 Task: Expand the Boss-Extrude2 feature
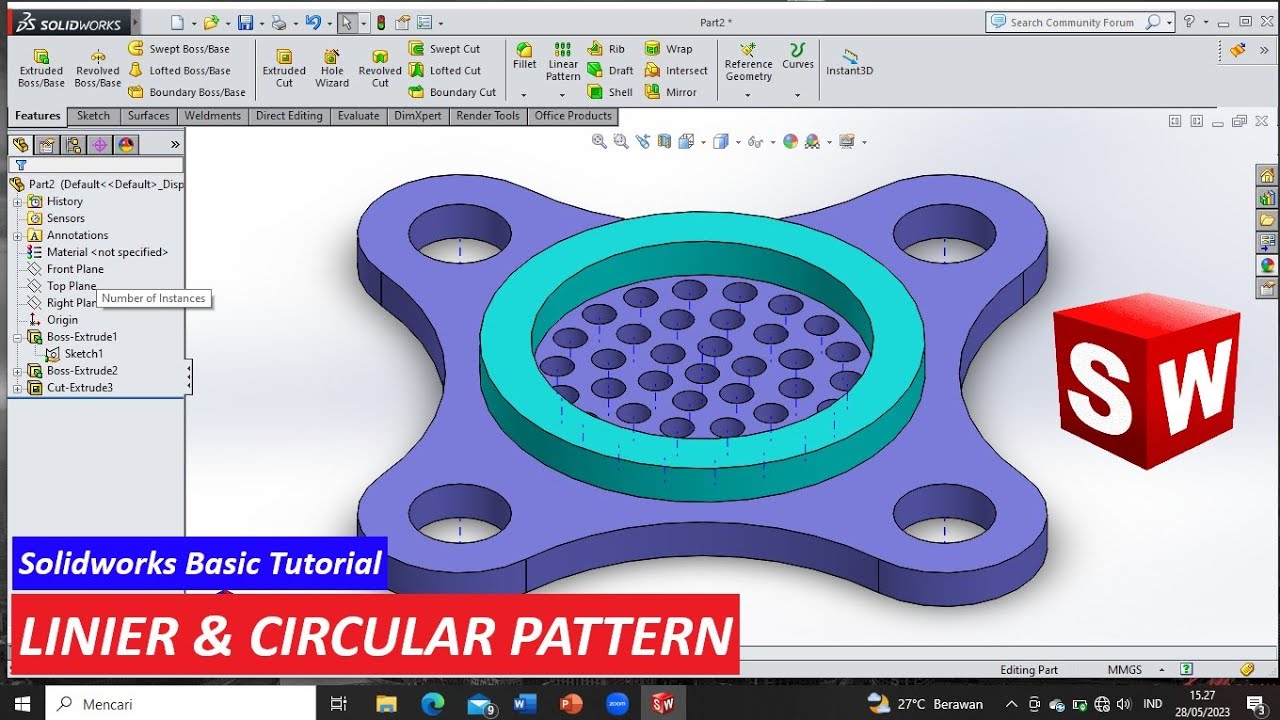[17, 371]
